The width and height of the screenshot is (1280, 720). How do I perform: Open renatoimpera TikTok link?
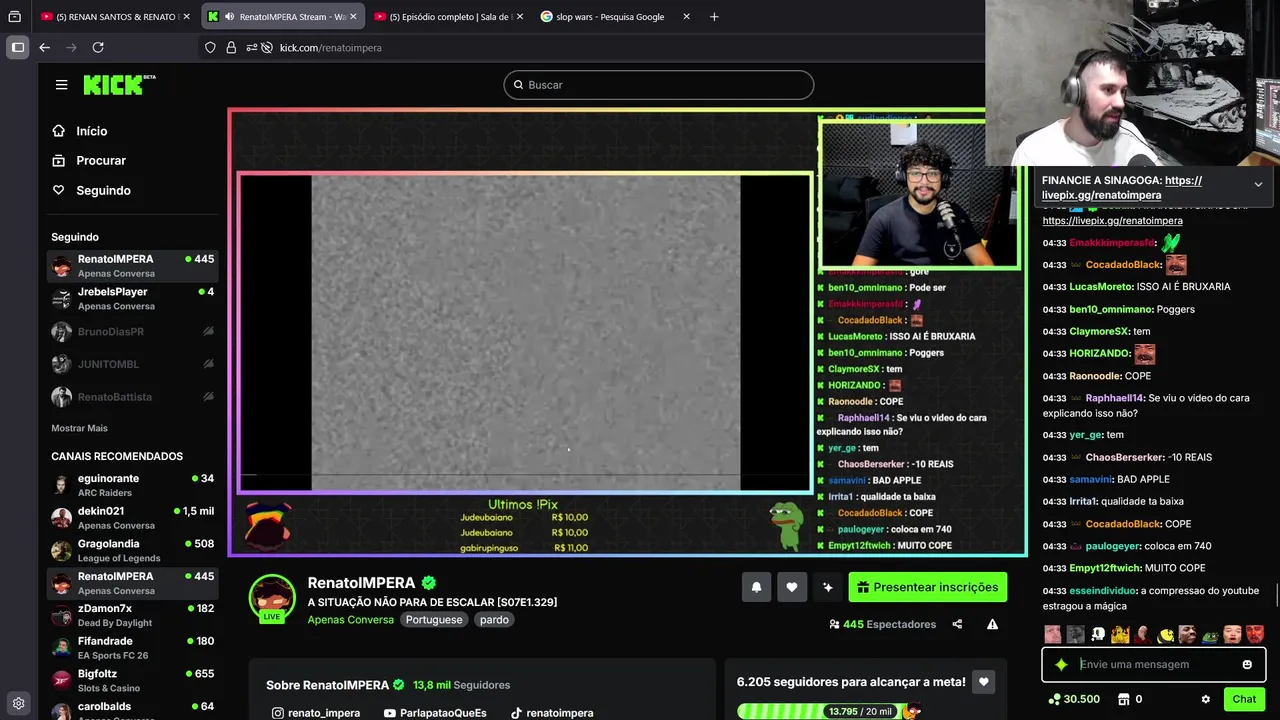coord(551,713)
